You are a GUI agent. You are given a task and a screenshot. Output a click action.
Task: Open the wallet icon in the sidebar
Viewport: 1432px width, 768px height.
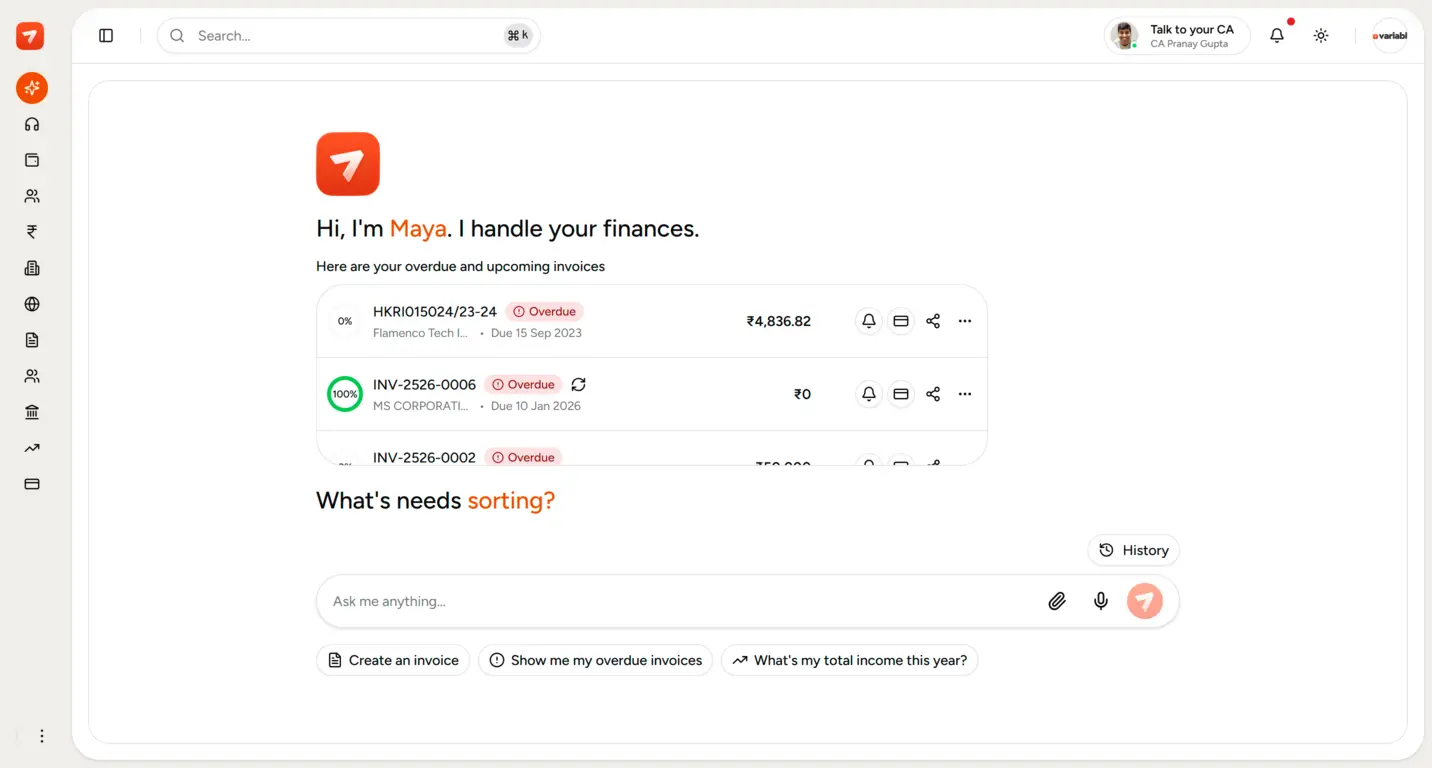32,160
